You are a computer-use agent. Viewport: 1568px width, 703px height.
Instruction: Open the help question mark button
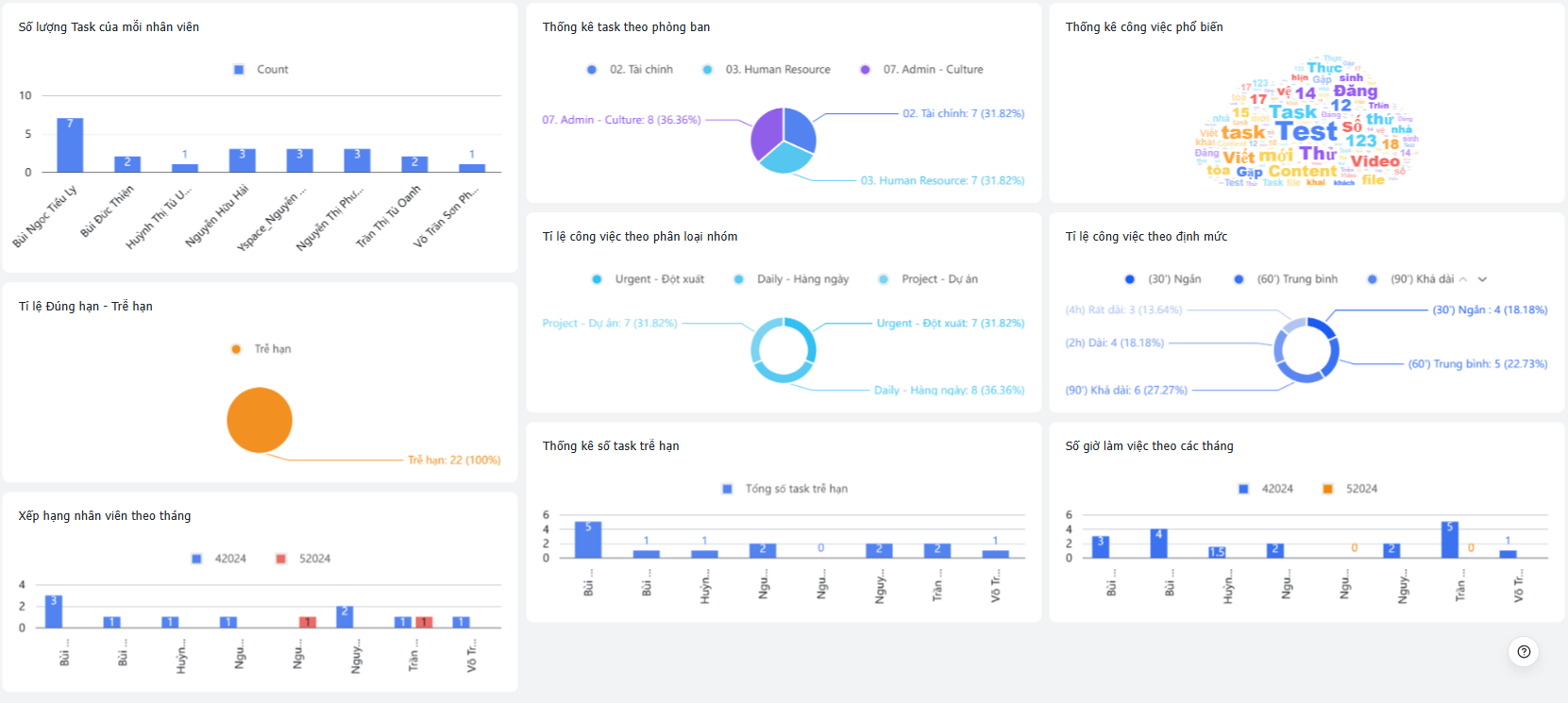click(1524, 651)
